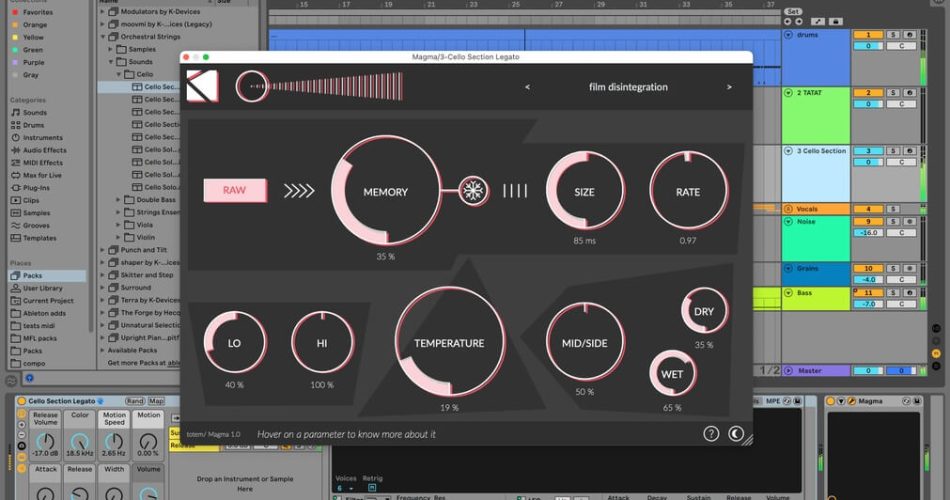
Task: Click hot-swap icon beside Cello Section Legato
Action: (x=101, y=401)
